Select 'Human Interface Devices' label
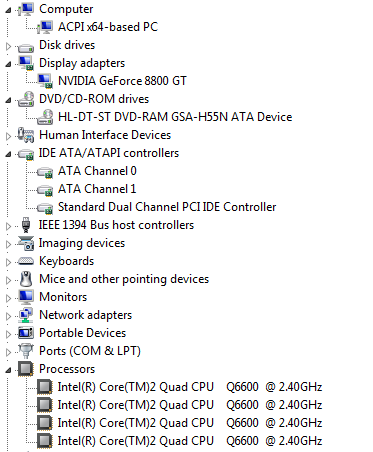Screen dimensions: 373x452 (105, 135)
